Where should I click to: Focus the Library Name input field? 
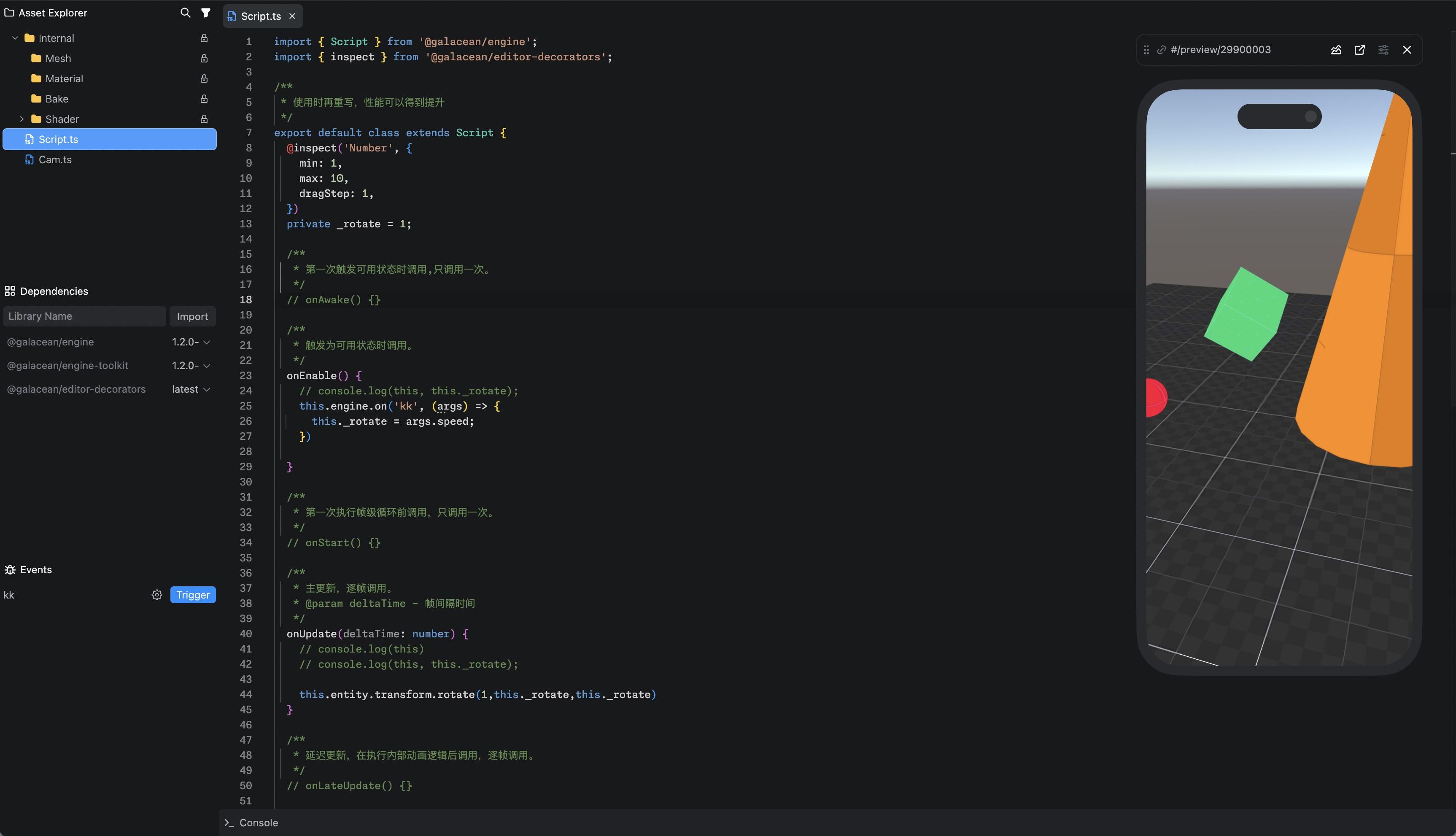pos(84,316)
